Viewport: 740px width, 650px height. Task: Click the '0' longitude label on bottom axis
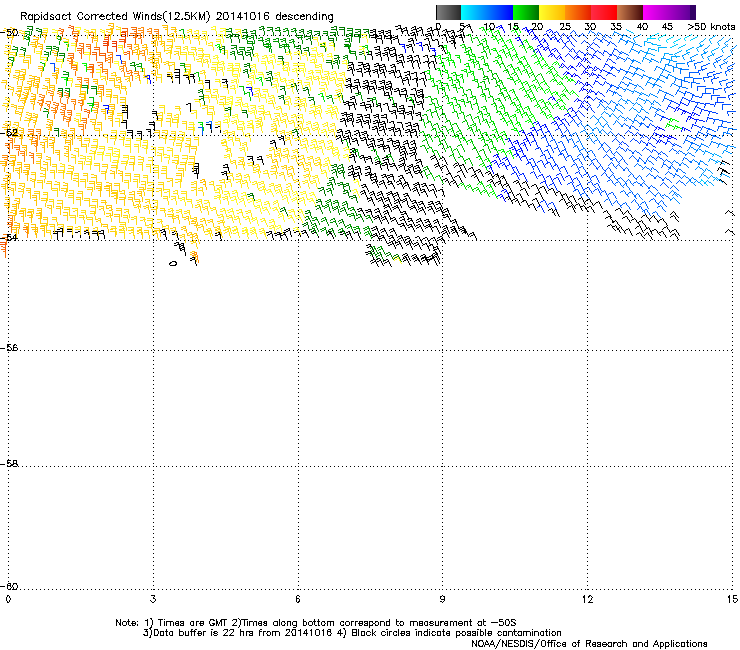point(8,599)
